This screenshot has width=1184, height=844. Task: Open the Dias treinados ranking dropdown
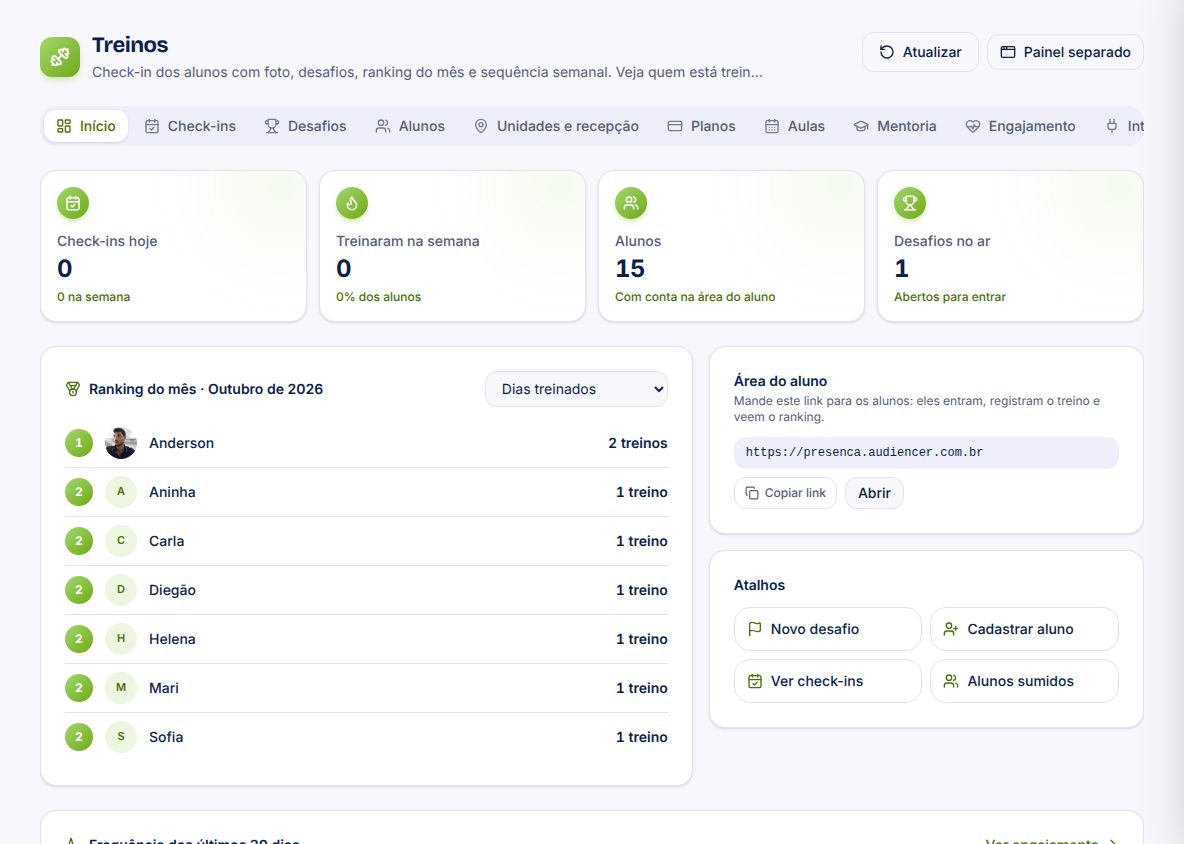576,389
